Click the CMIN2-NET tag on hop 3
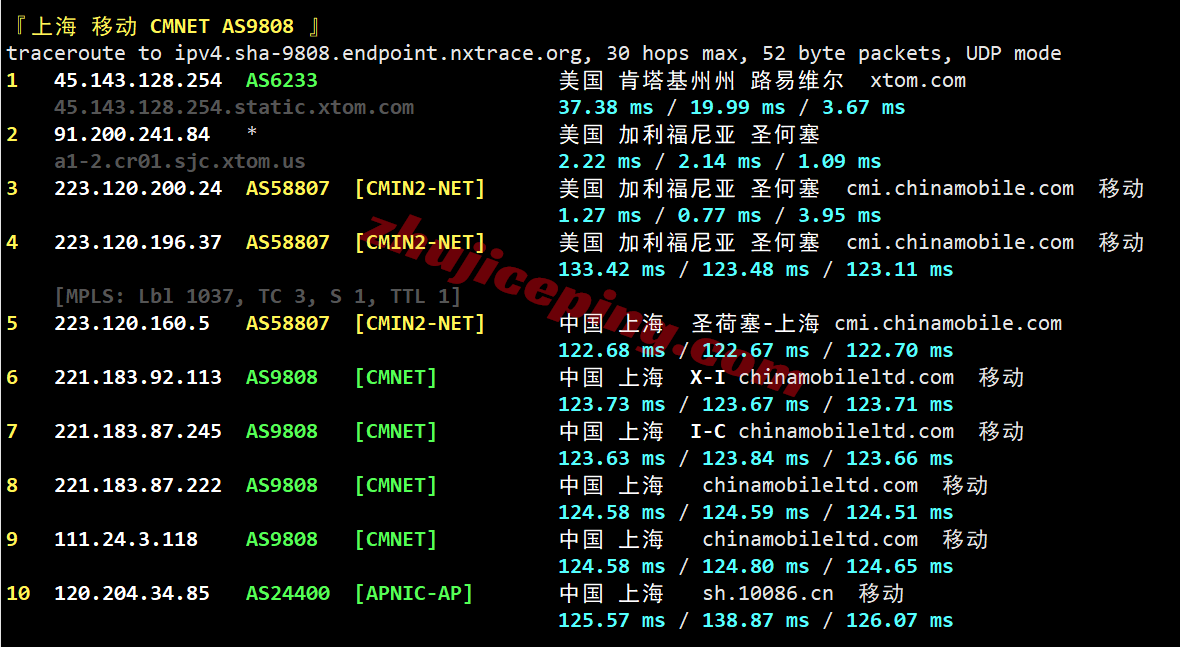1180x647 pixels. click(x=419, y=187)
